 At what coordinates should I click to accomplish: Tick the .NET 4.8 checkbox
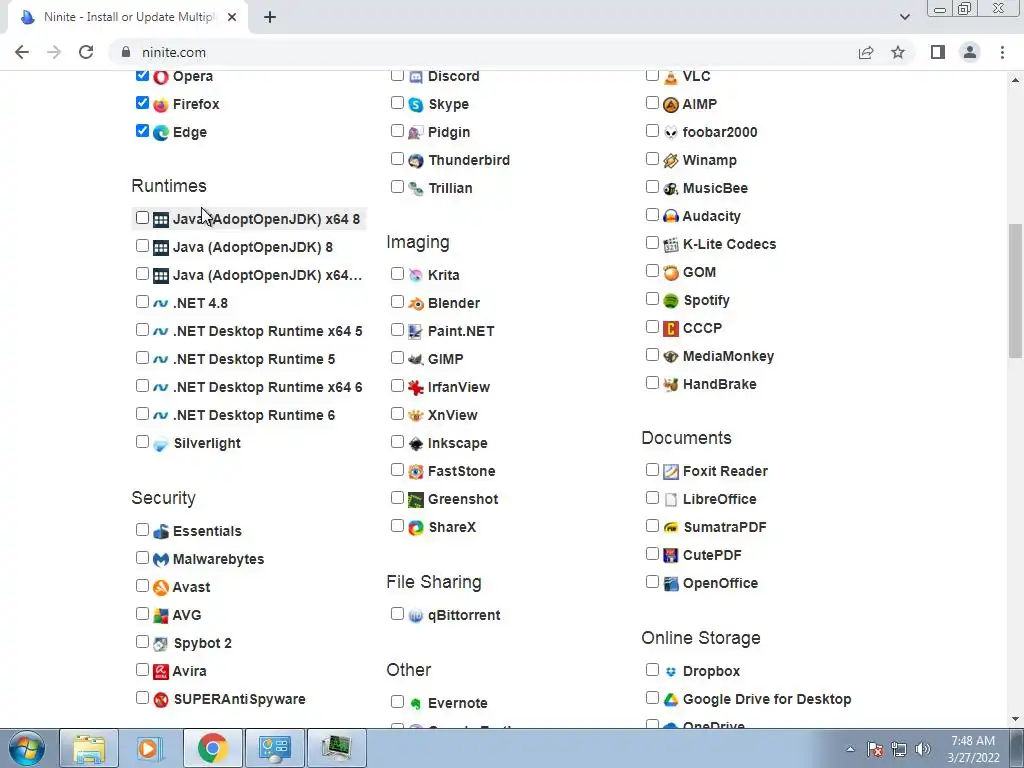point(142,302)
